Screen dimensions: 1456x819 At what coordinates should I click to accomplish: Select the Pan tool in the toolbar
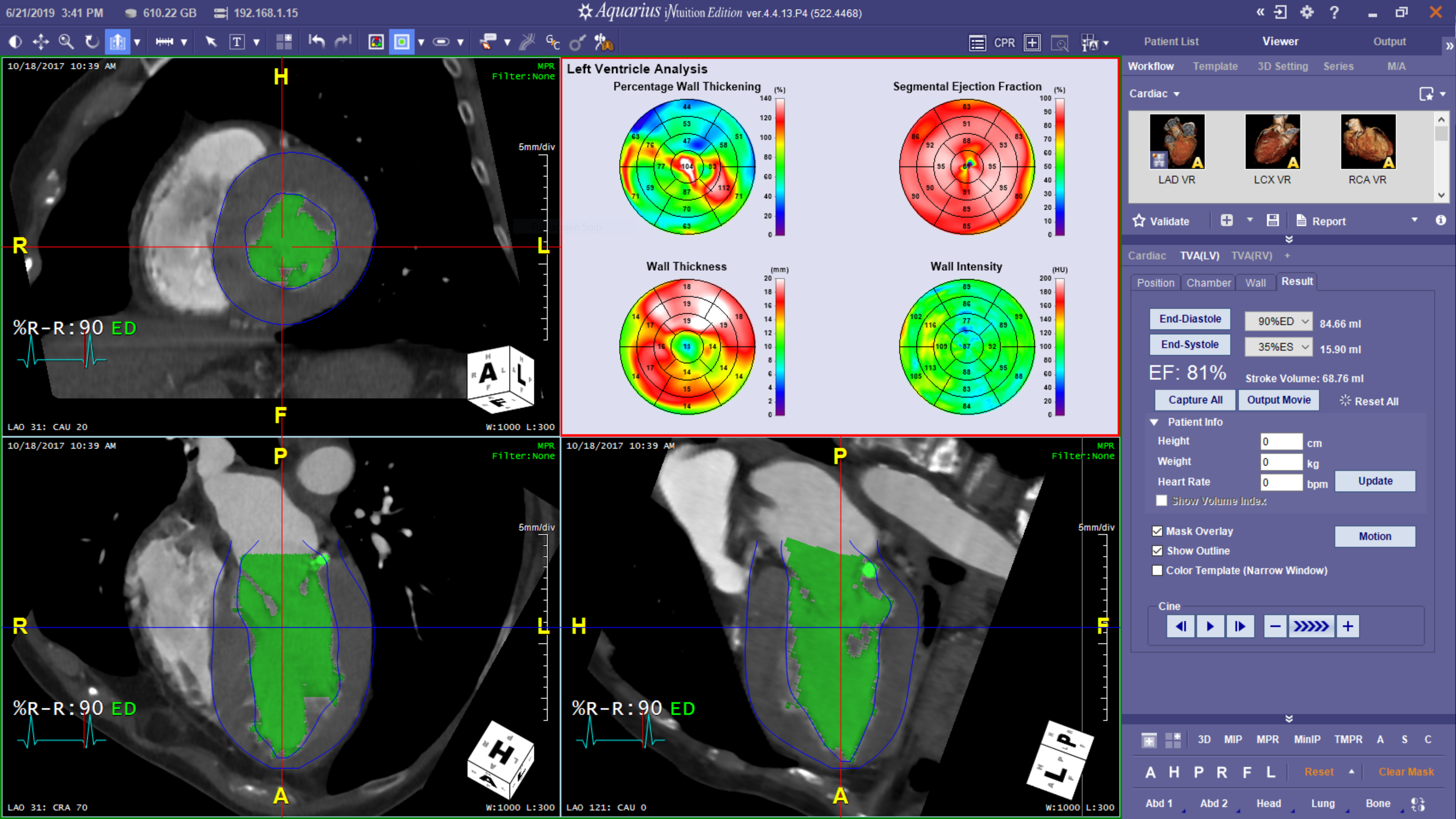[x=40, y=41]
